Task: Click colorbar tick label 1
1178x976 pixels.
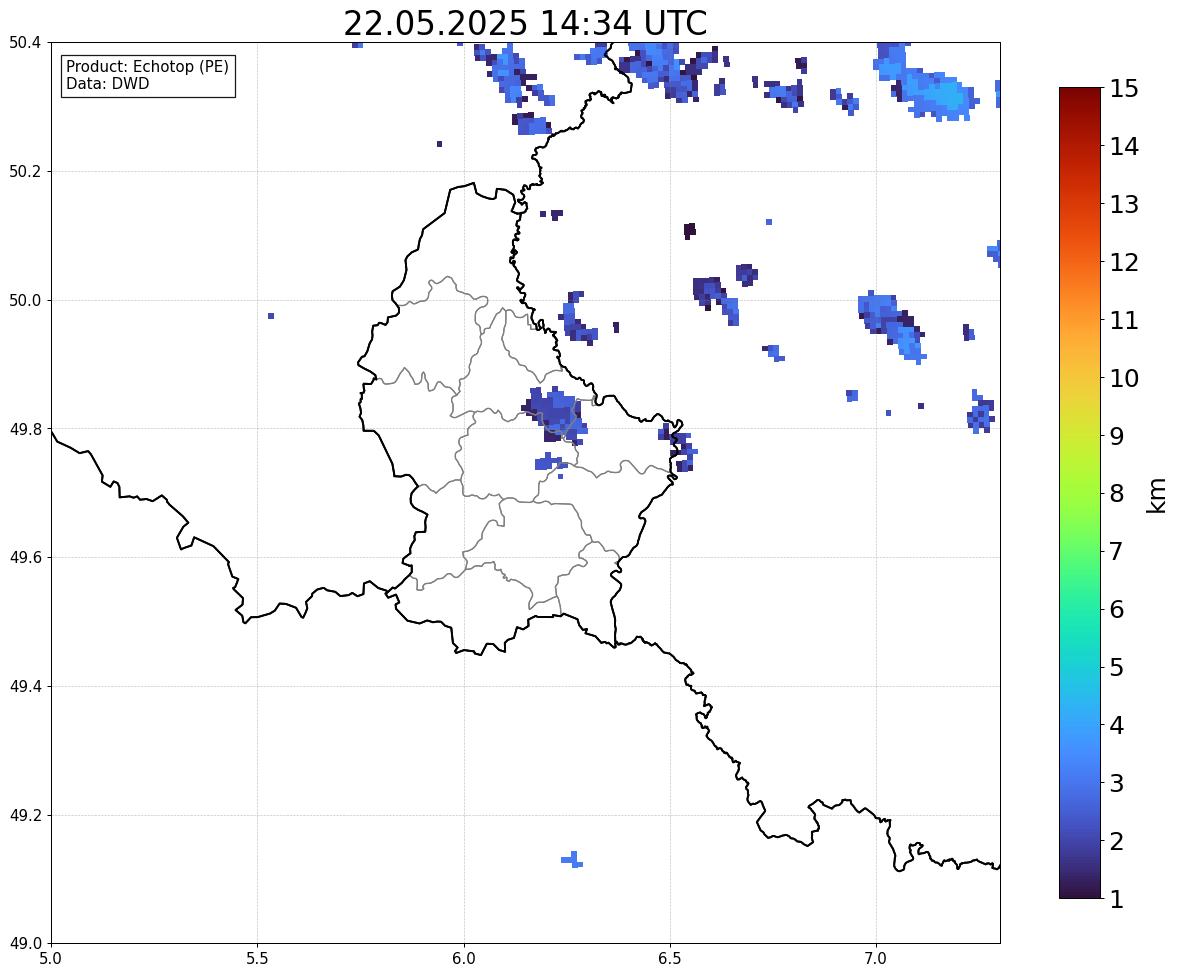Action: 1117,899
